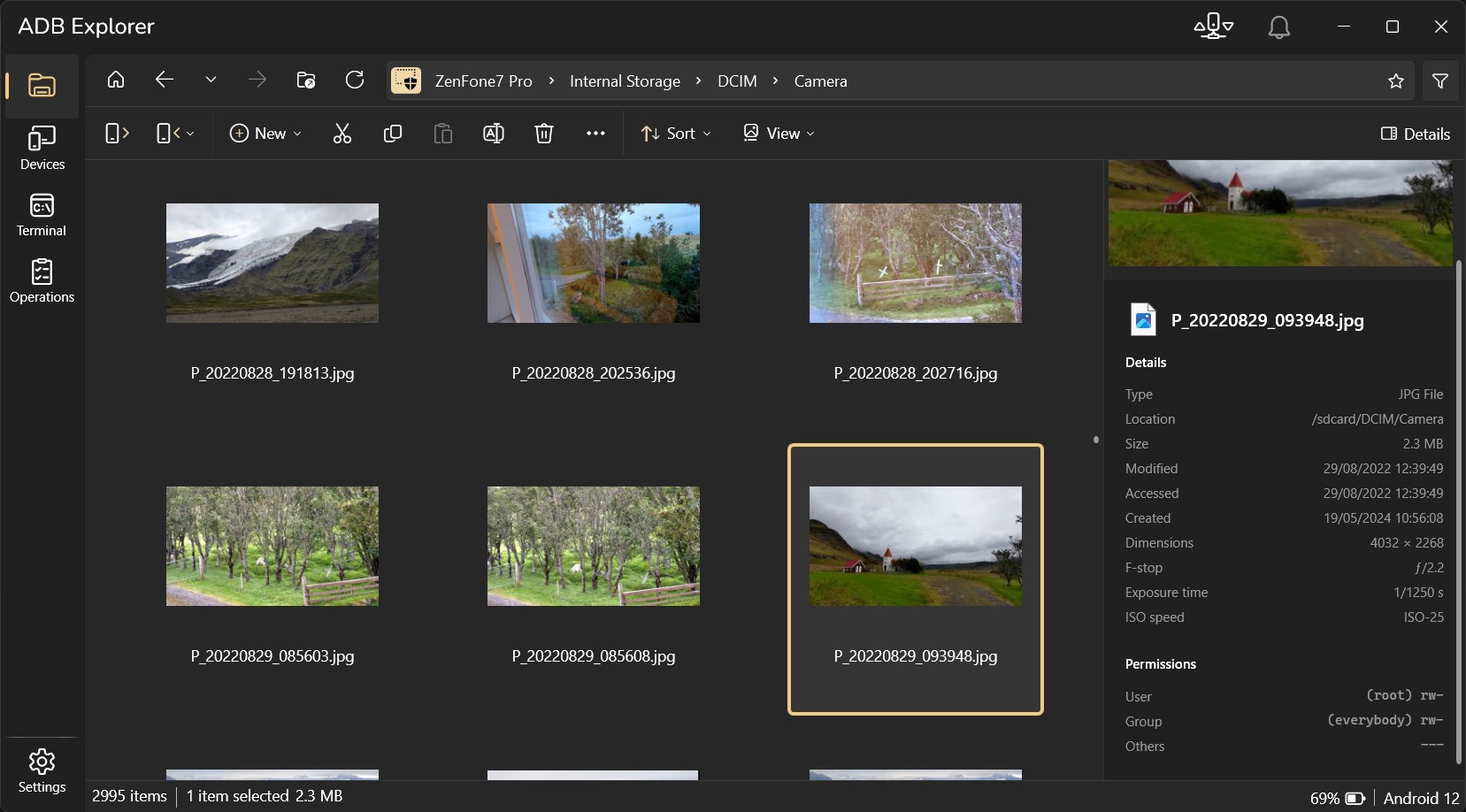Screen dimensions: 1466x812
Task: Open the Sort dropdown
Action: pyautogui.click(x=676, y=134)
